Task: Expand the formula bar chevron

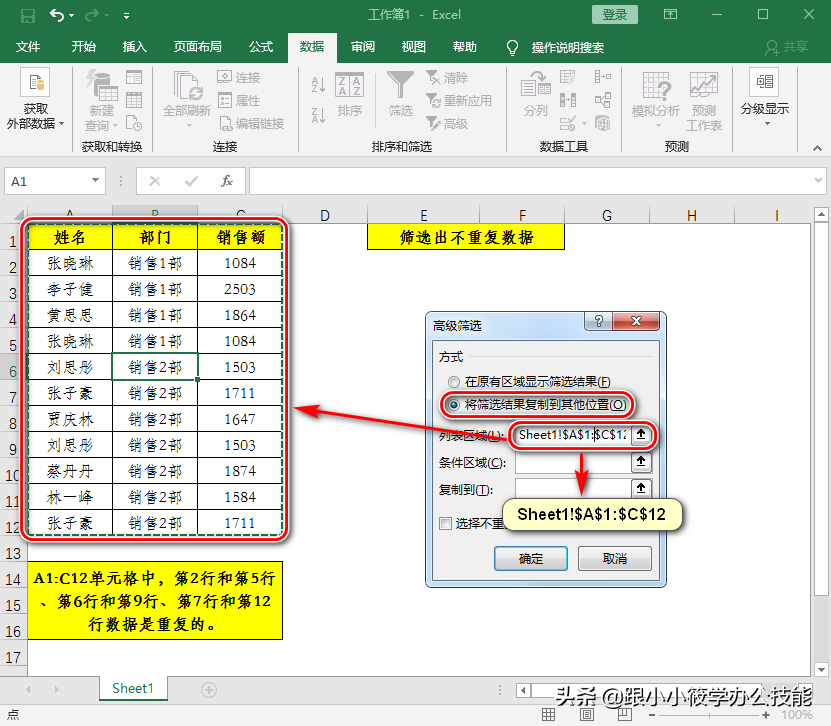Action: 818,181
